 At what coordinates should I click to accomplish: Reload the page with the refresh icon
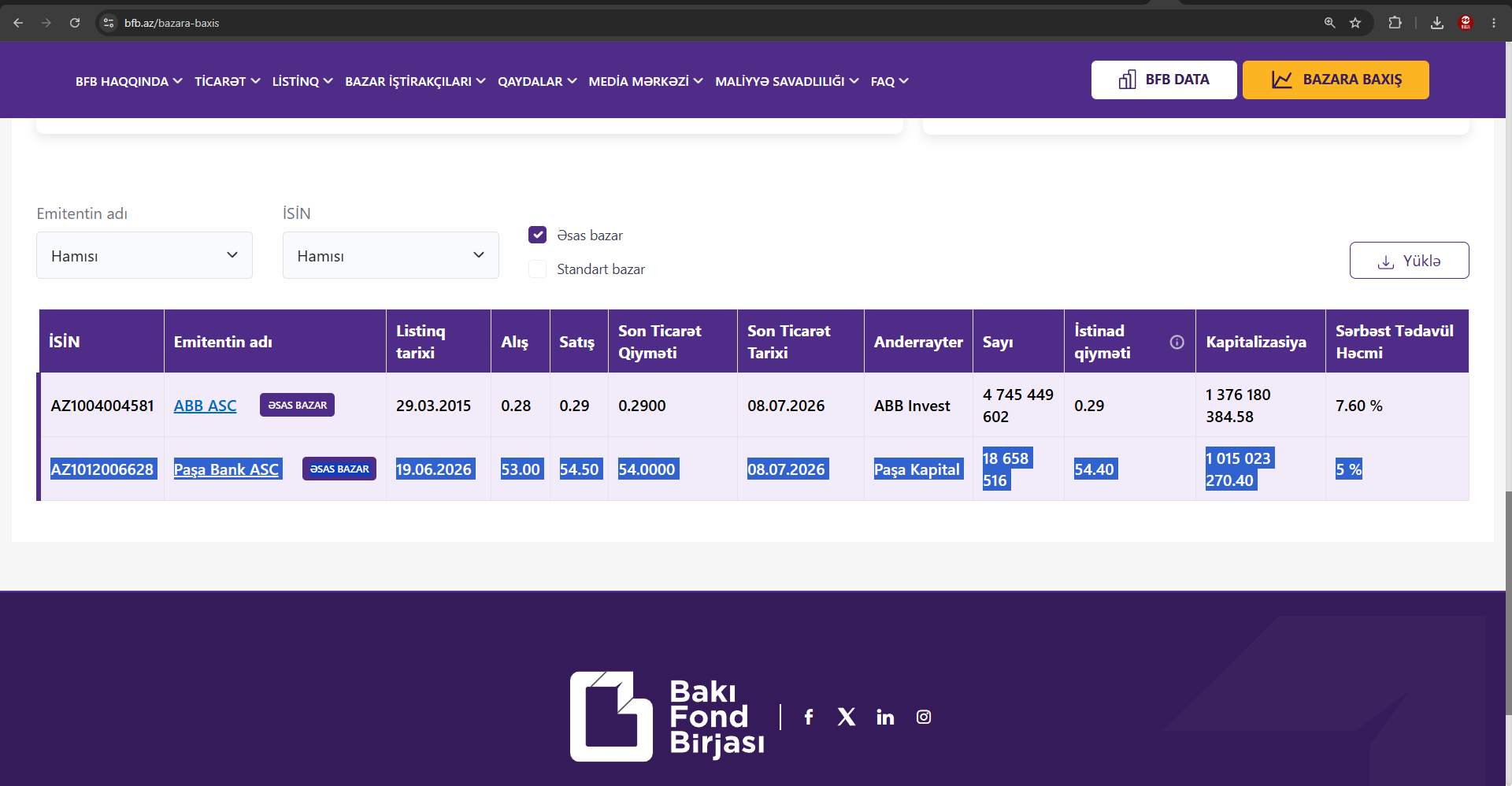click(75, 23)
